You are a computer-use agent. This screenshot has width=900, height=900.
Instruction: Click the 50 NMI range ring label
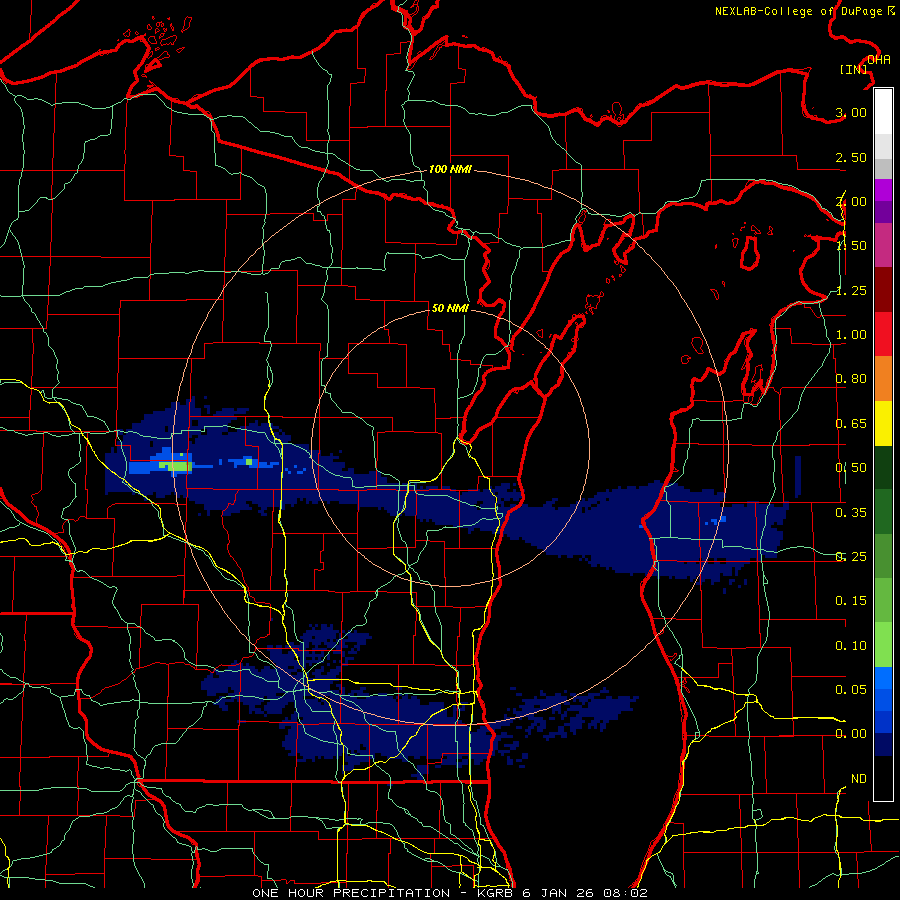(450, 308)
